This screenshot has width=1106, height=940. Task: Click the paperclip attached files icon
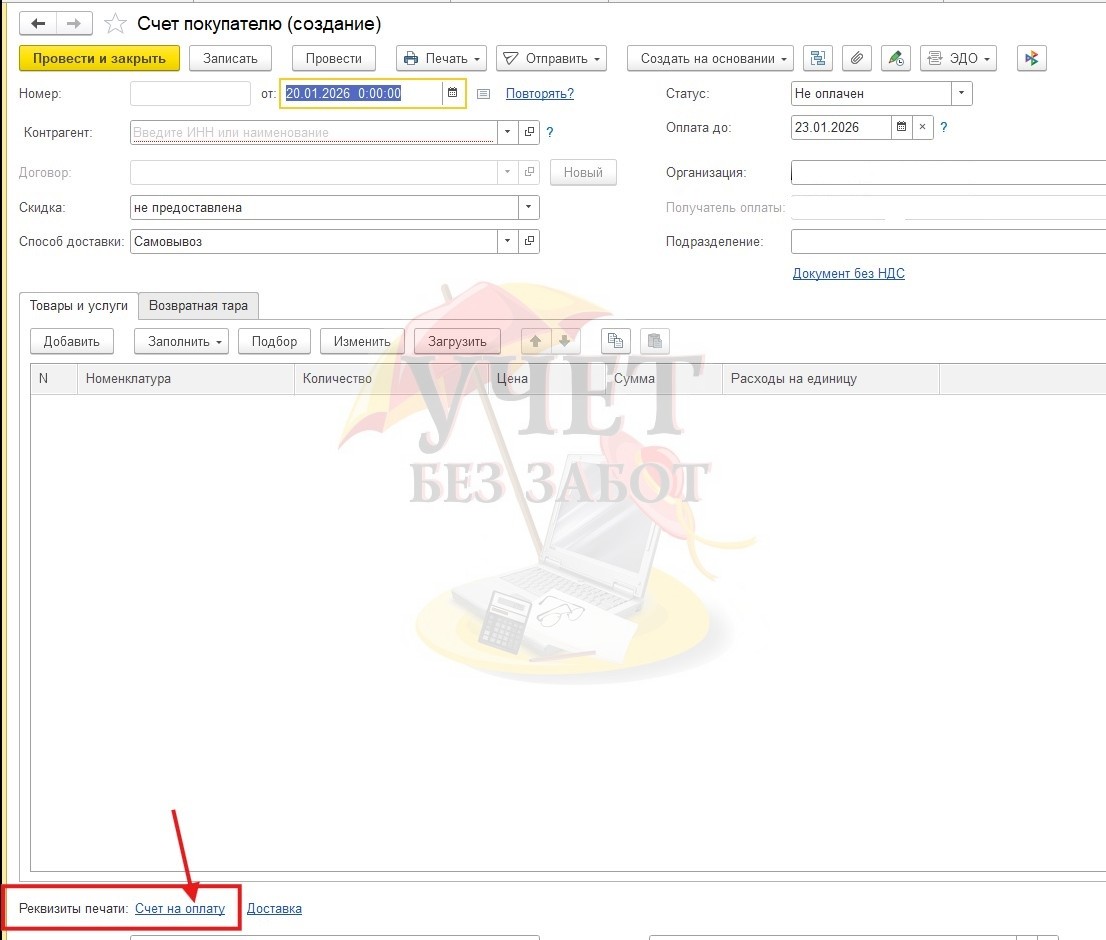point(856,59)
